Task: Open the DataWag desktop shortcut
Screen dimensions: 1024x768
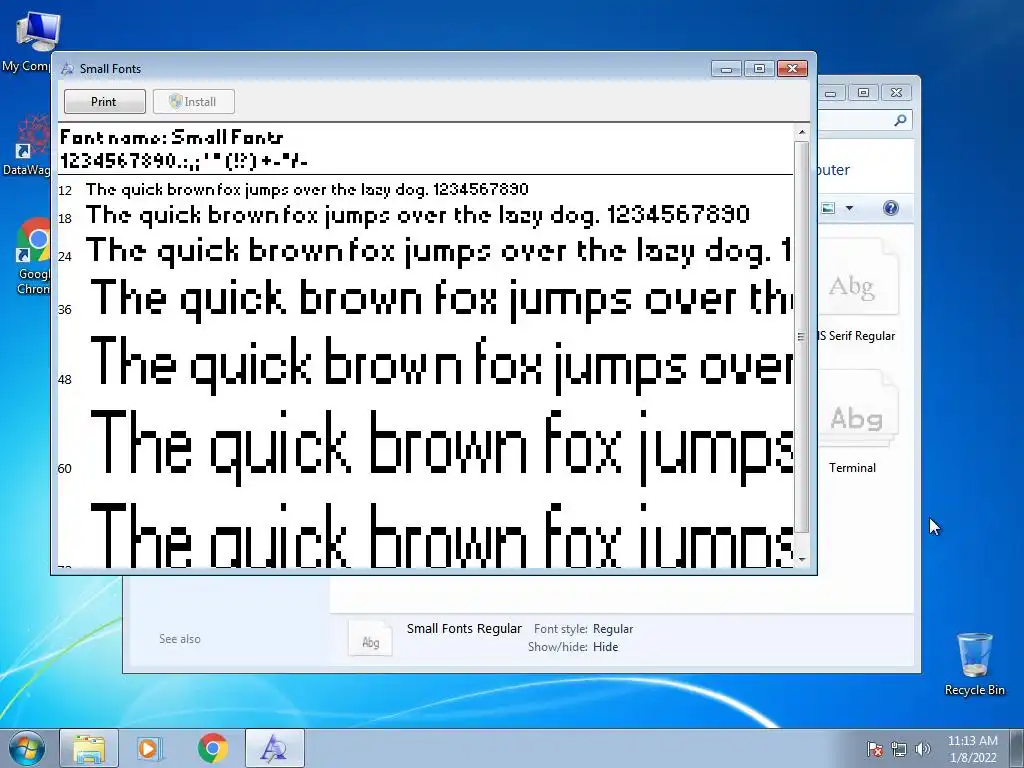Action: point(27,145)
